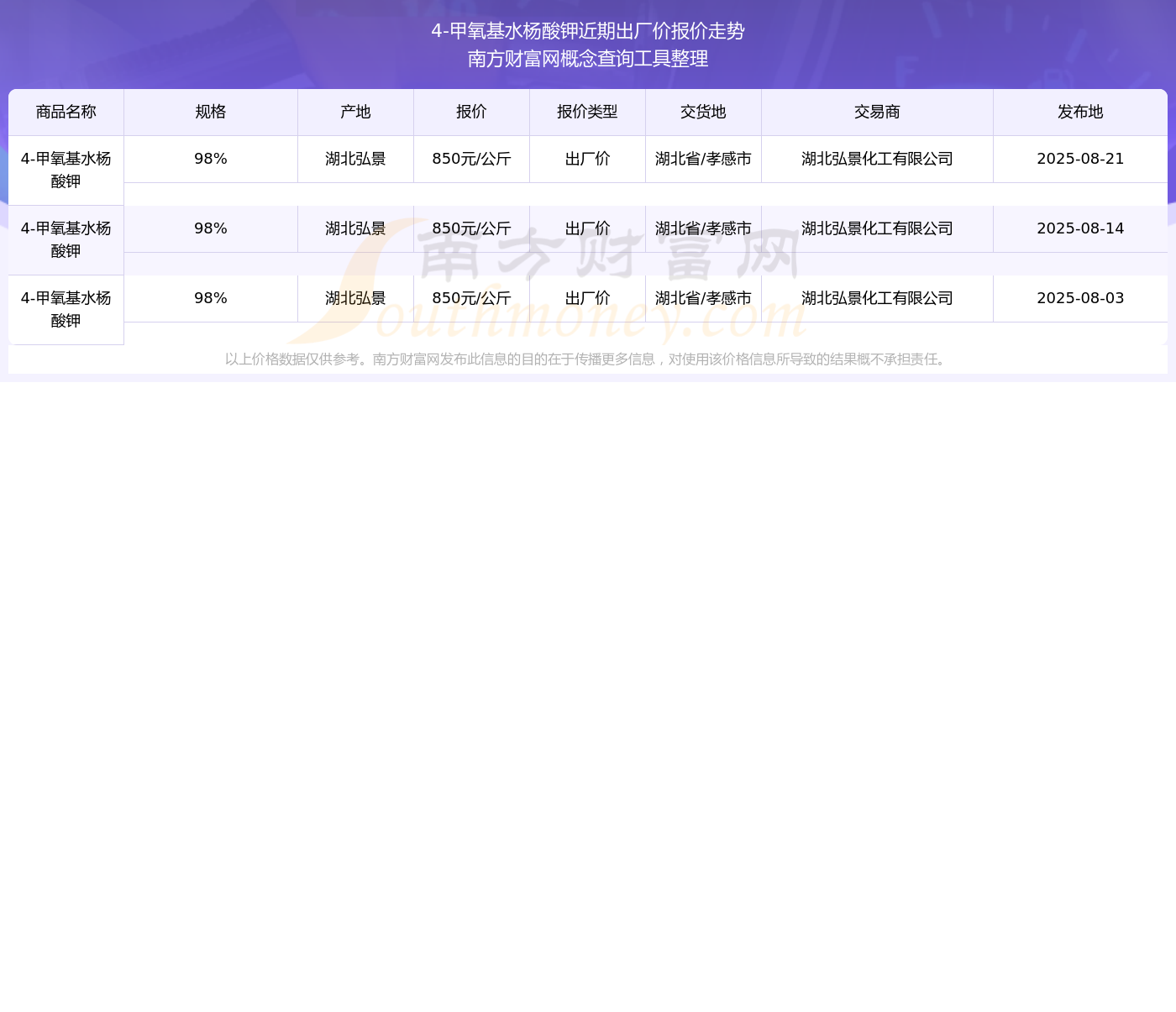Click the 交易商 column header
The height and width of the screenshot is (1012, 1176).
(x=877, y=113)
